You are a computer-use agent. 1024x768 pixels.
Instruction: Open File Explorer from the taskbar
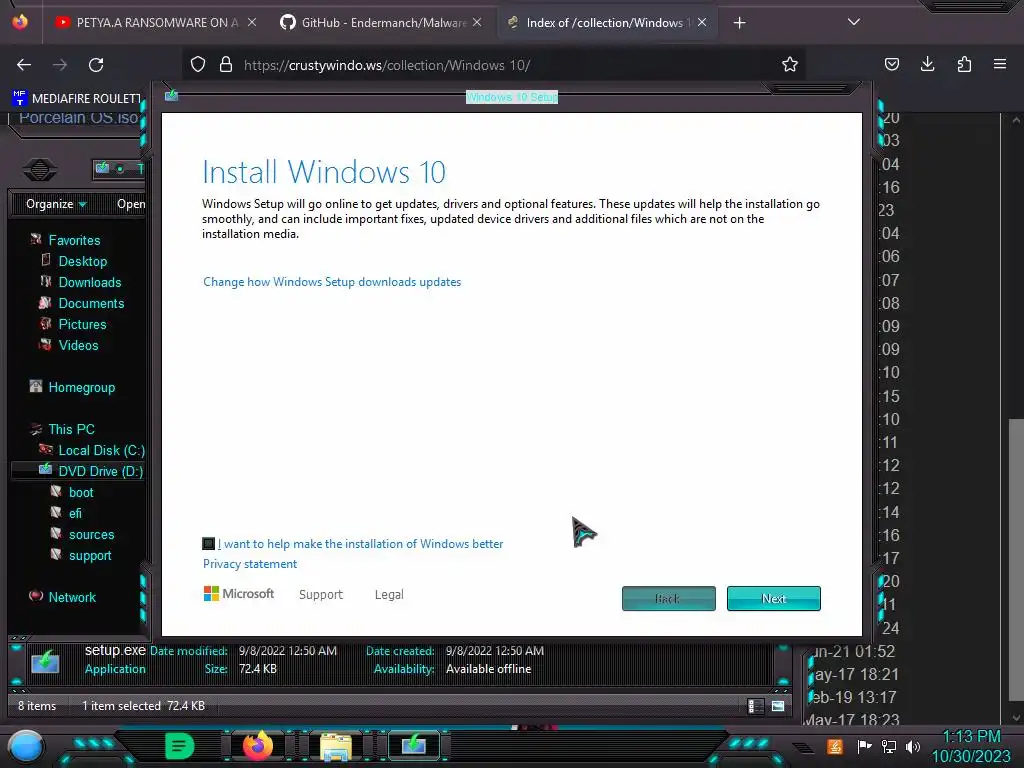click(336, 746)
